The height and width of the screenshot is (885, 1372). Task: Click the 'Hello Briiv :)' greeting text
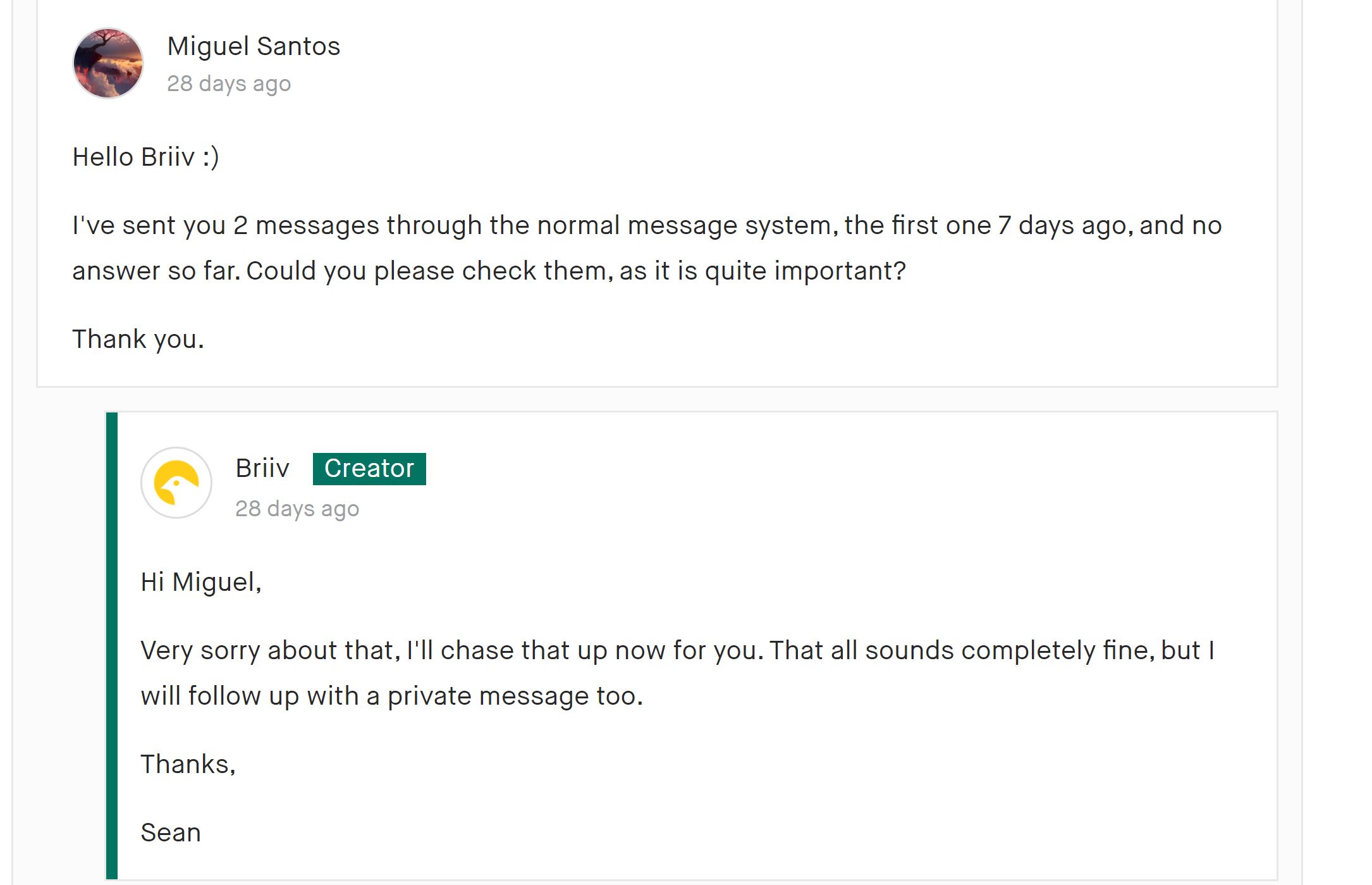click(146, 157)
